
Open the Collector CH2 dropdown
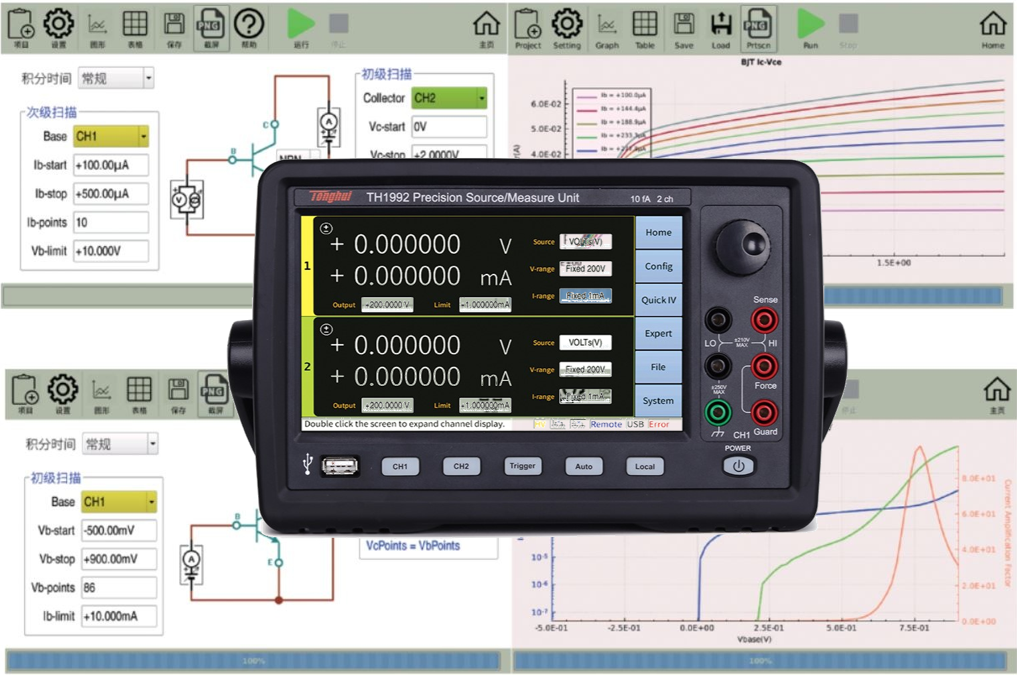point(449,98)
